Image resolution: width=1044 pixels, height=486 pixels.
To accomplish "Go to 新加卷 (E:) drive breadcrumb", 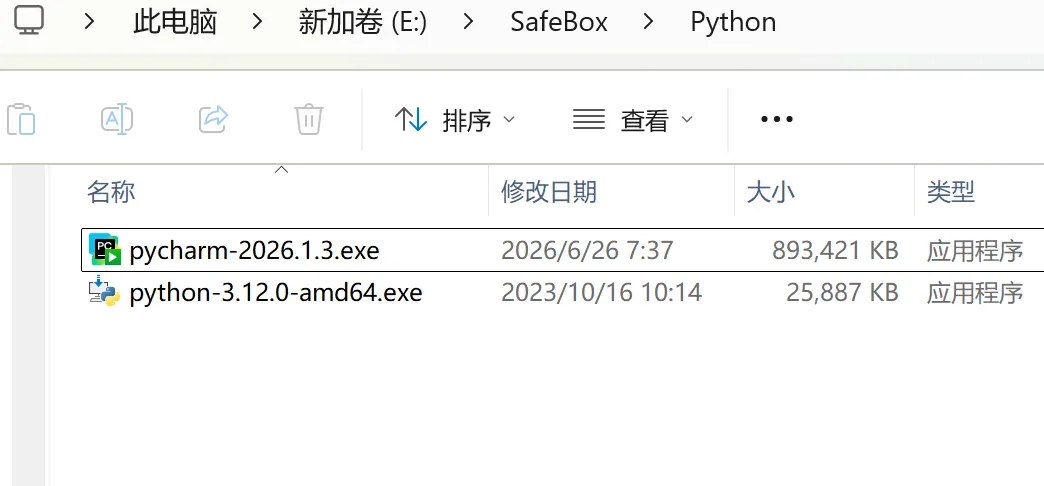I will tap(363, 22).
